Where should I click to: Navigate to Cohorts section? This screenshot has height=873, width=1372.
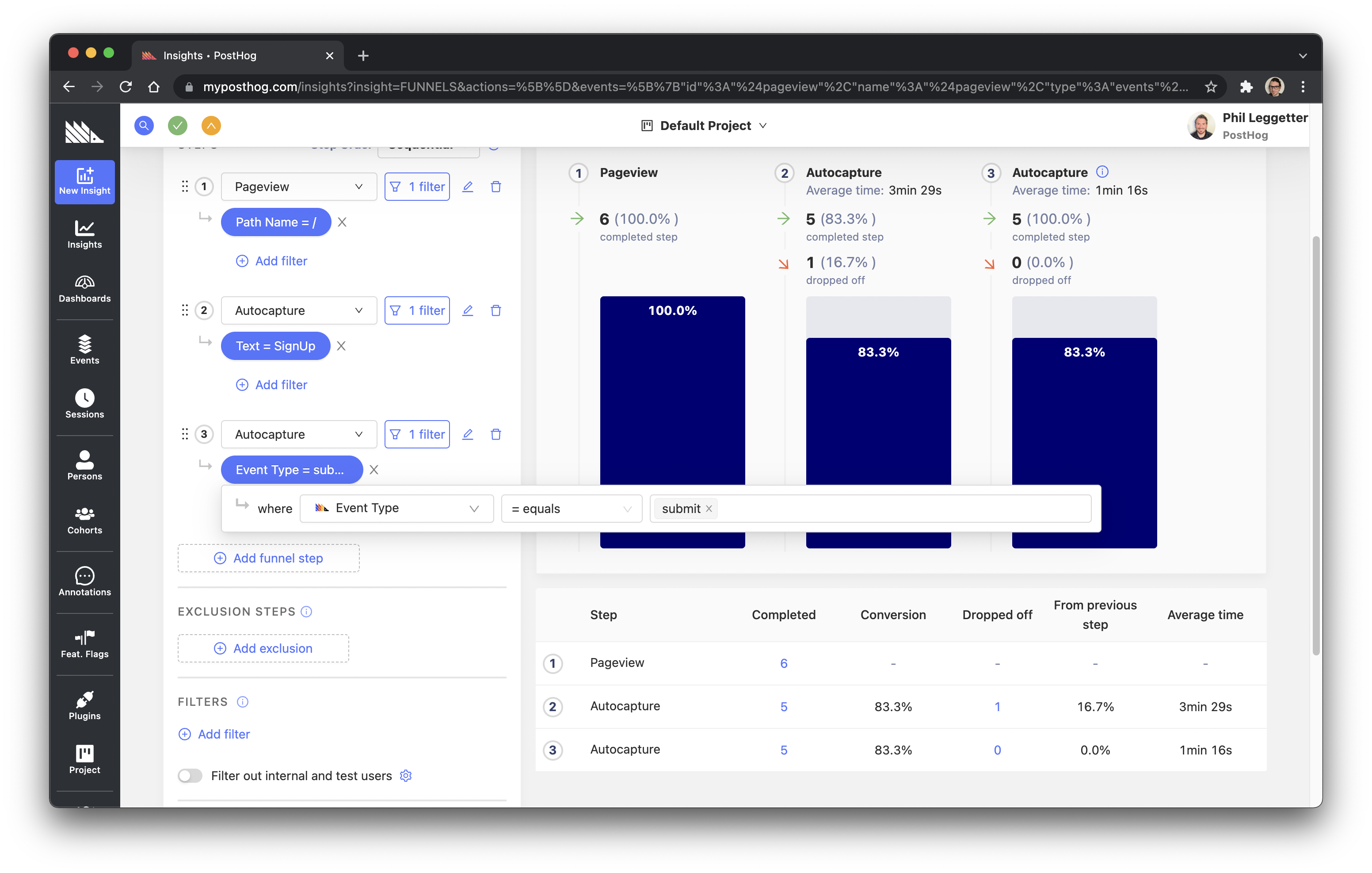click(x=84, y=520)
